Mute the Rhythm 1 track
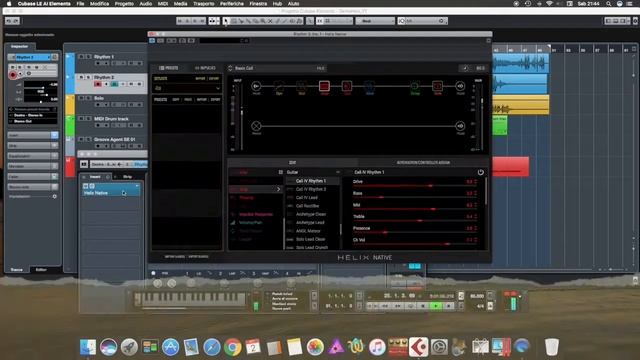640x360 pixels. point(81,56)
